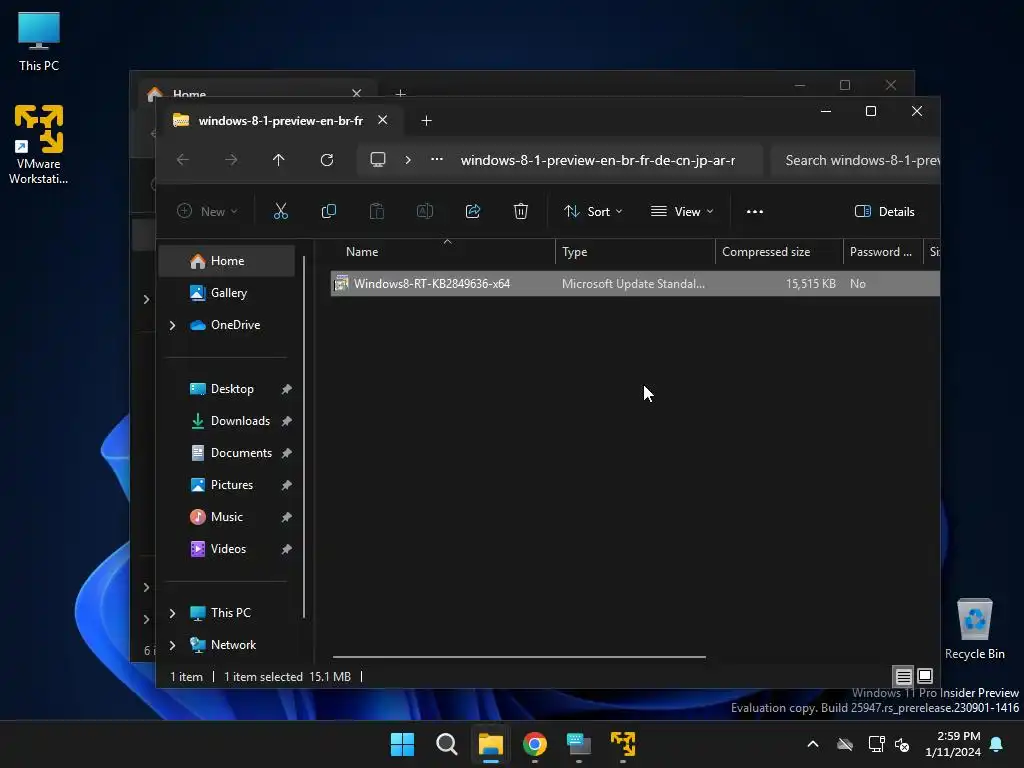Expand the This PC tree node
1024x768 pixels.
click(x=172, y=613)
